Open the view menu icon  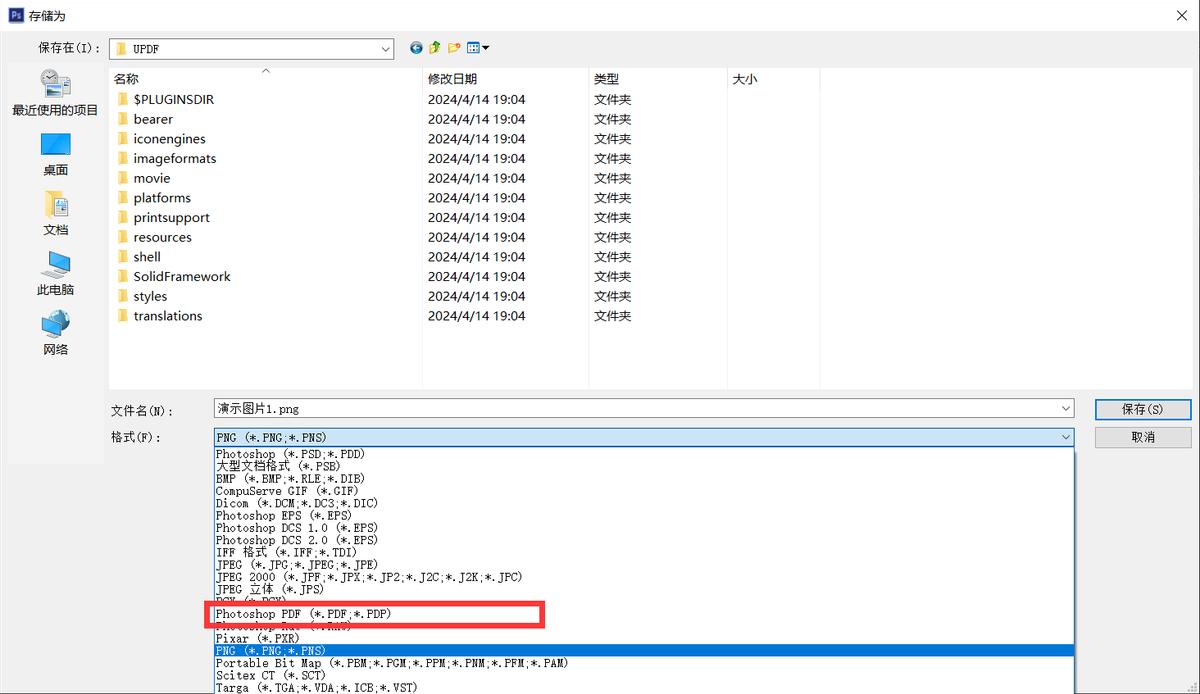(x=477, y=48)
